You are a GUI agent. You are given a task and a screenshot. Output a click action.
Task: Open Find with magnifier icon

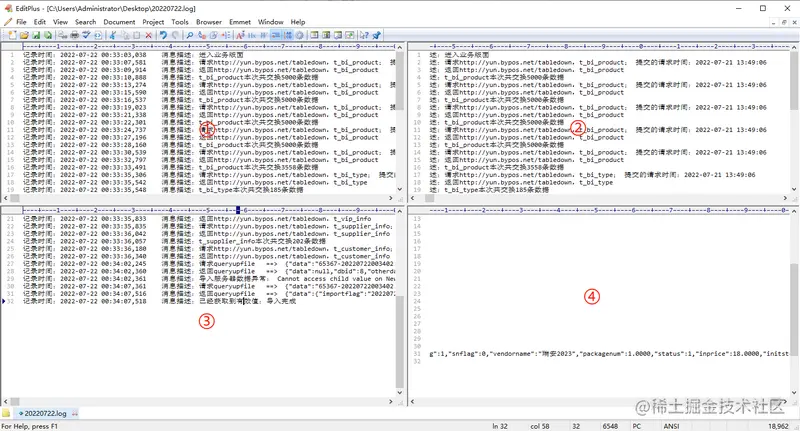(189, 35)
